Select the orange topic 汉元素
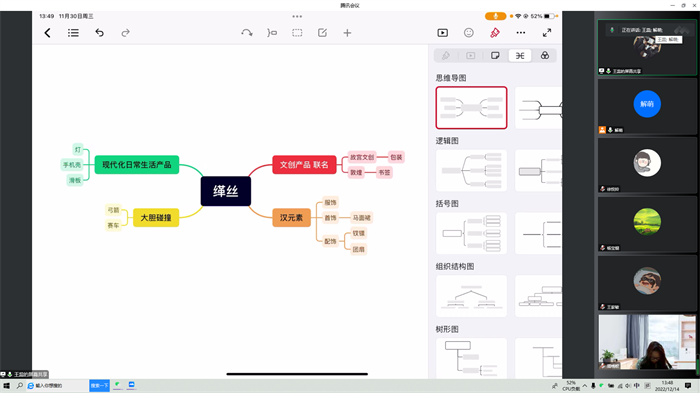The width and height of the screenshot is (700, 393). pos(291,217)
